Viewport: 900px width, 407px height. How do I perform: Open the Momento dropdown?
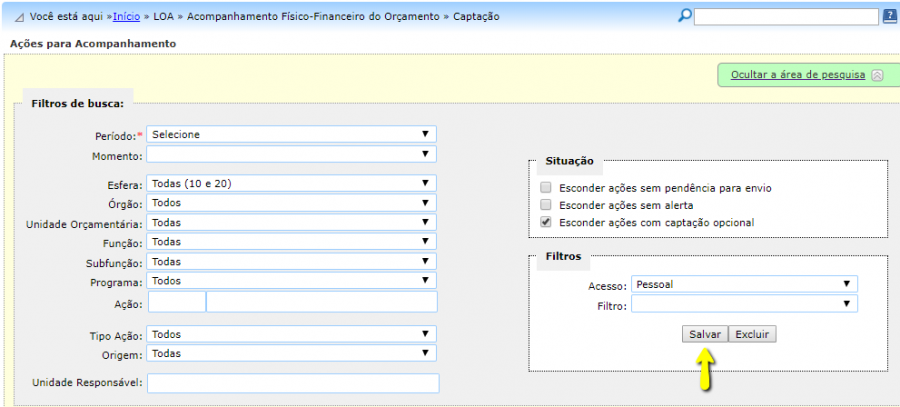click(x=292, y=154)
